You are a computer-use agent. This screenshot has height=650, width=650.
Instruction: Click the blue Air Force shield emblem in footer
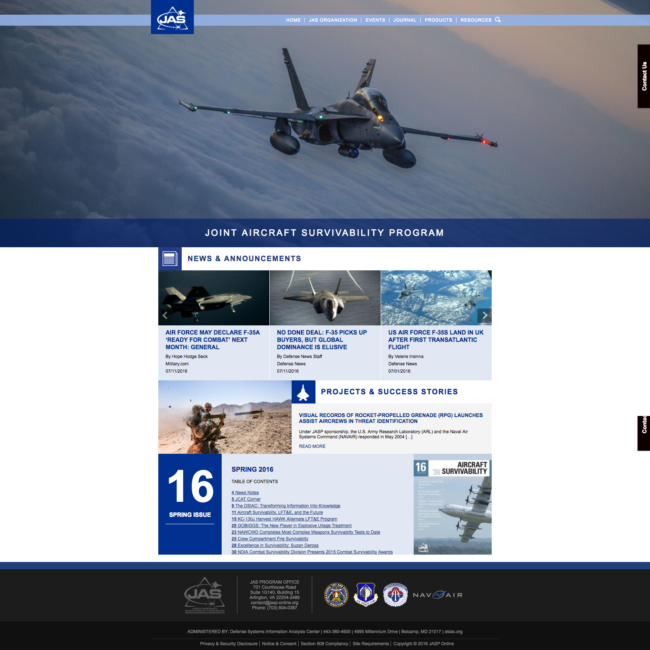point(366,594)
